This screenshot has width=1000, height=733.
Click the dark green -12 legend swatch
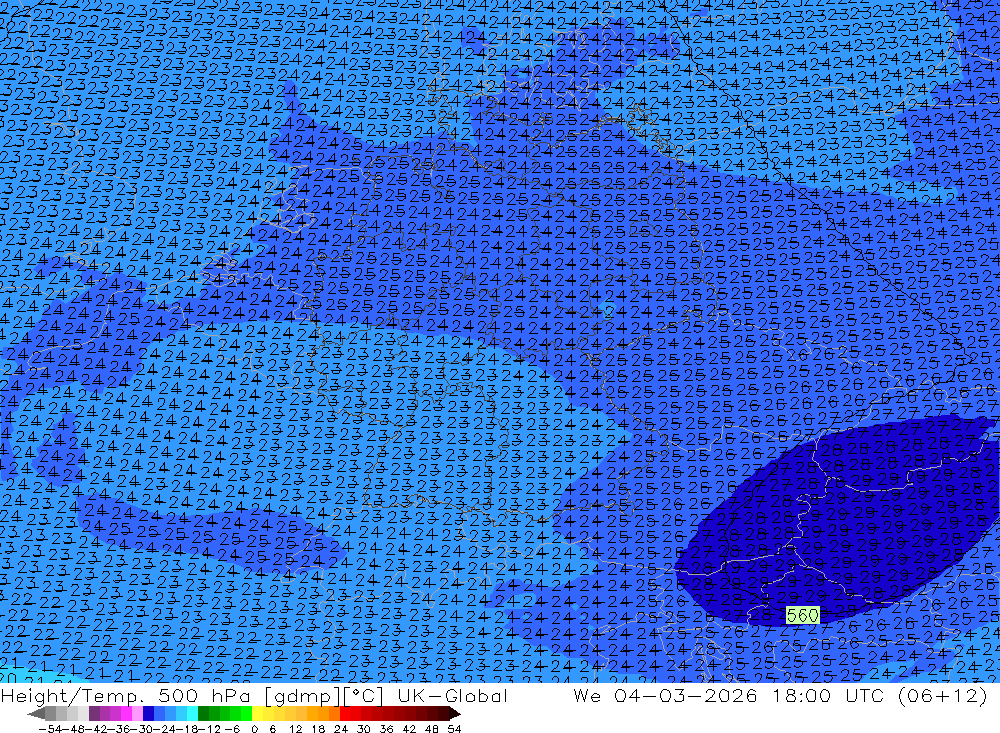[203, 713]
